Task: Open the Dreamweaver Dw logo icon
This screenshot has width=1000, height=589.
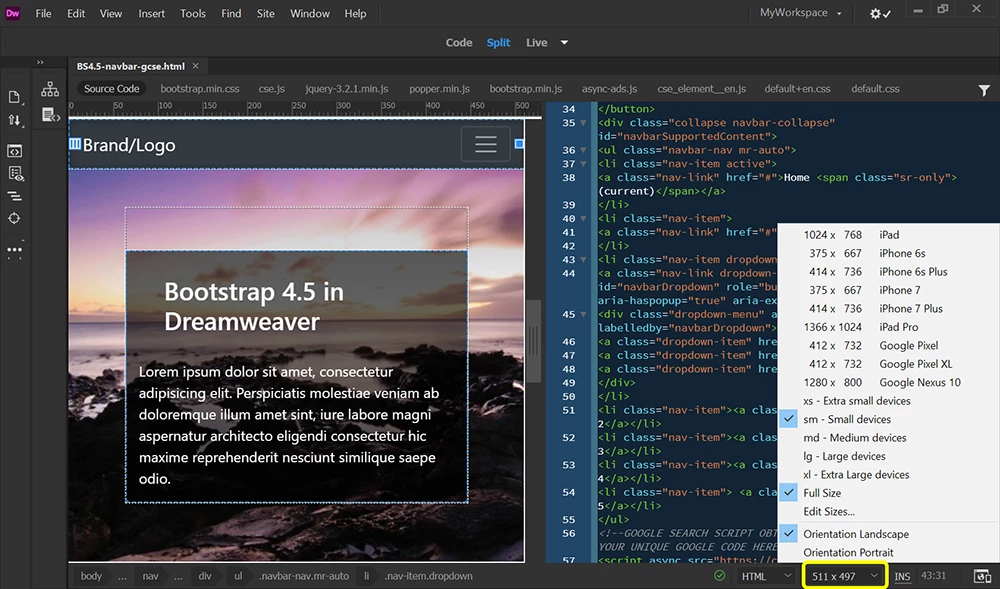Action: coord(13,13)
